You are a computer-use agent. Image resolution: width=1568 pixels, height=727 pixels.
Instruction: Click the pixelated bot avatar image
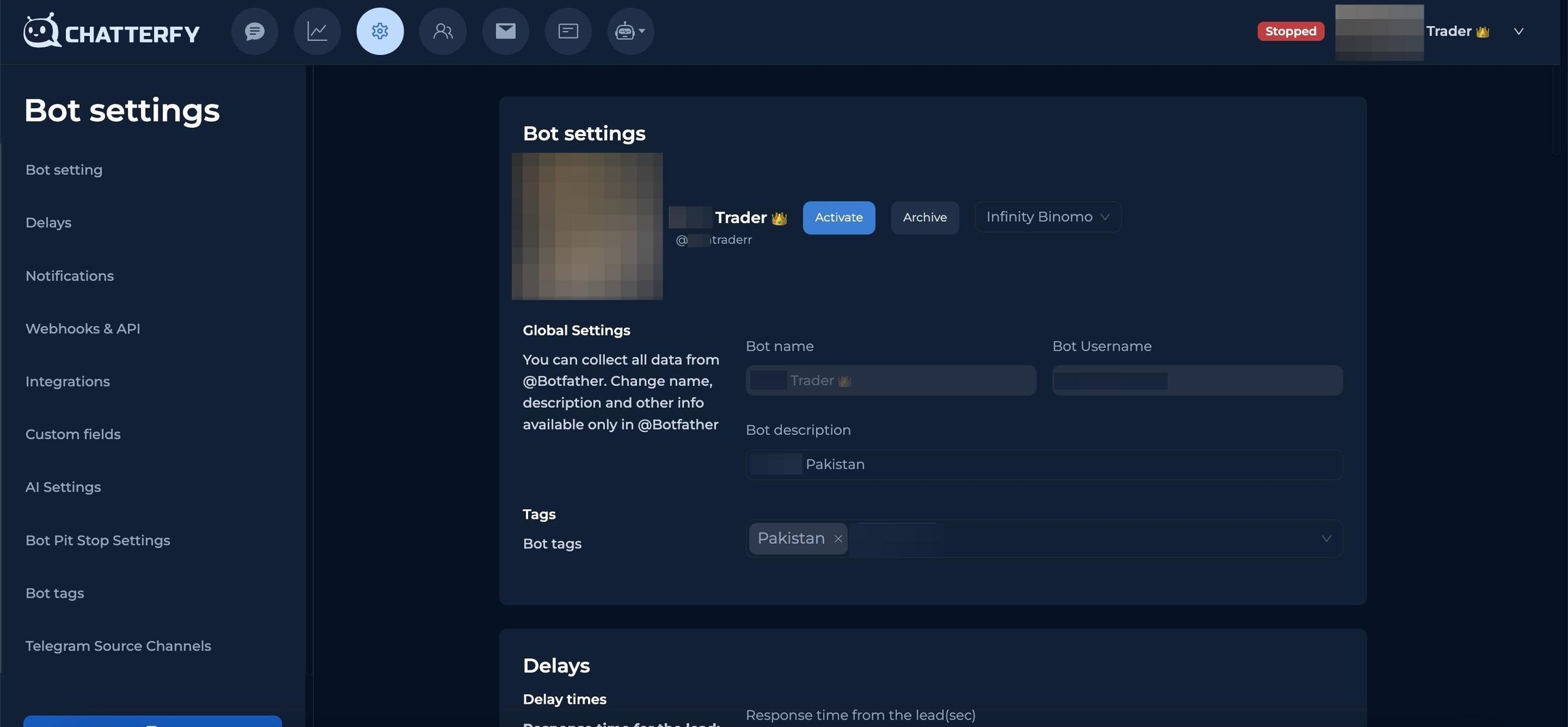click(587, 226)
